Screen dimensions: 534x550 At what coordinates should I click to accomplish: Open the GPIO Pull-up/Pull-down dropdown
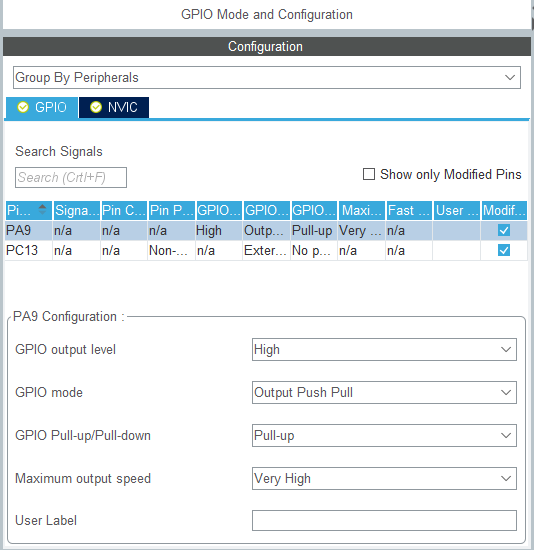[384, 435]
